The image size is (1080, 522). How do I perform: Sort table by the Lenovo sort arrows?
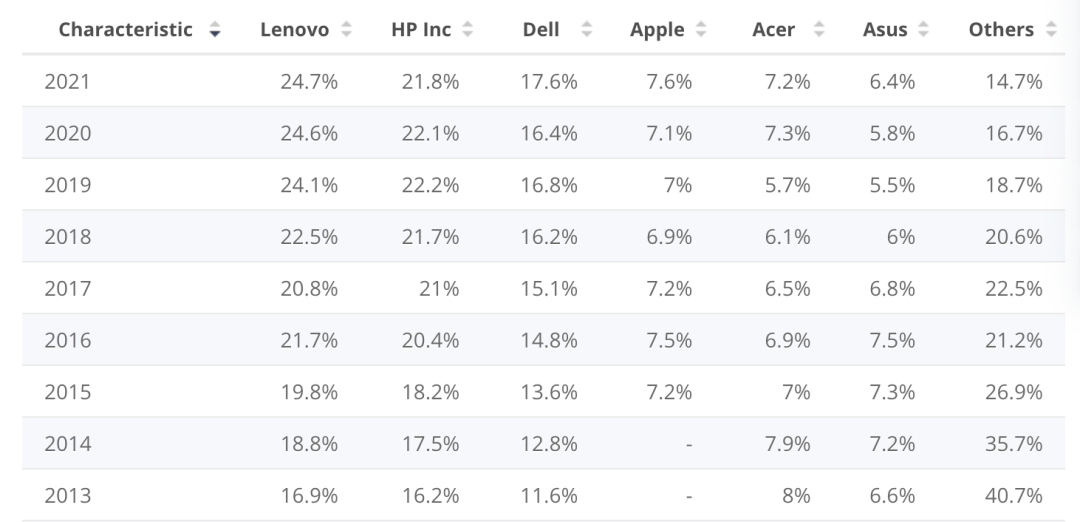[x=346, y=30]
